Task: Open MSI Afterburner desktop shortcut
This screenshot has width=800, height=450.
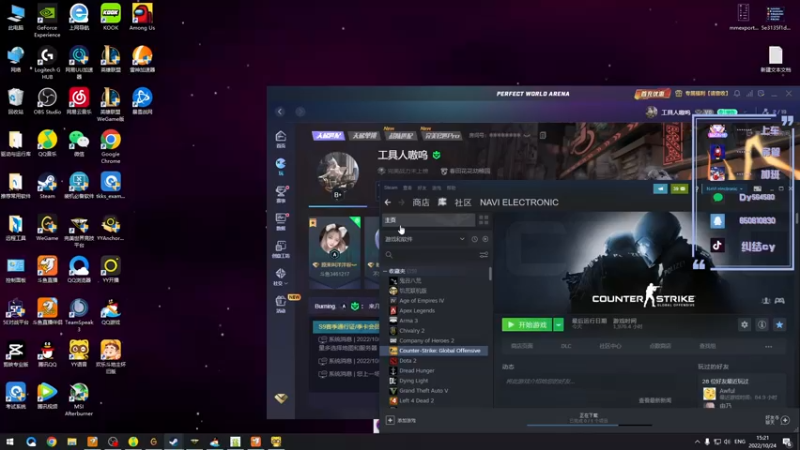Action: [79, 400]
